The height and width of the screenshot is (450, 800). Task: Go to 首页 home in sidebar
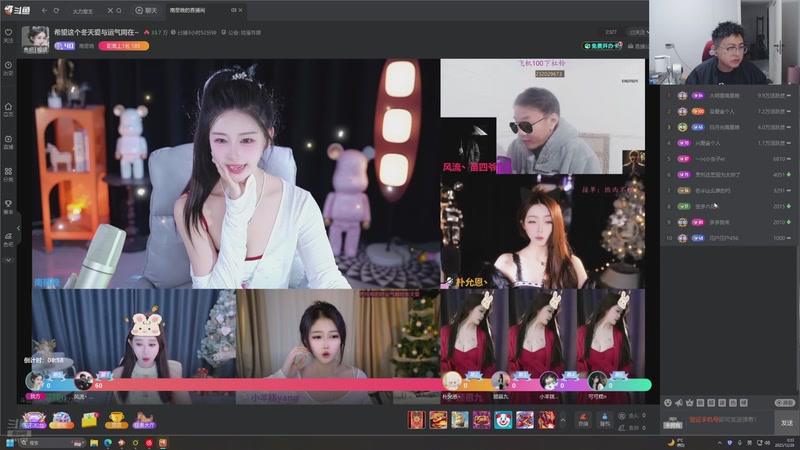coord(8,109)
